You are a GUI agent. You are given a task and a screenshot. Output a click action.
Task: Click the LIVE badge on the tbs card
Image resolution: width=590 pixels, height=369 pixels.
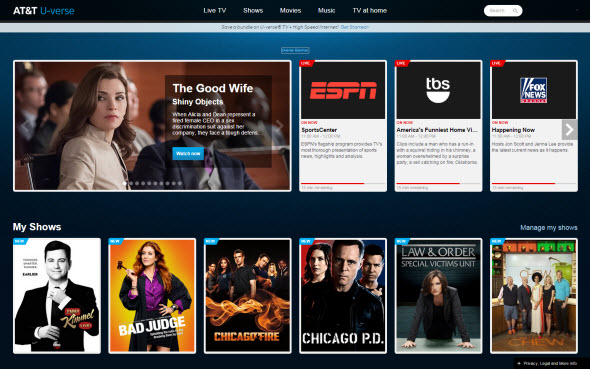401,63
